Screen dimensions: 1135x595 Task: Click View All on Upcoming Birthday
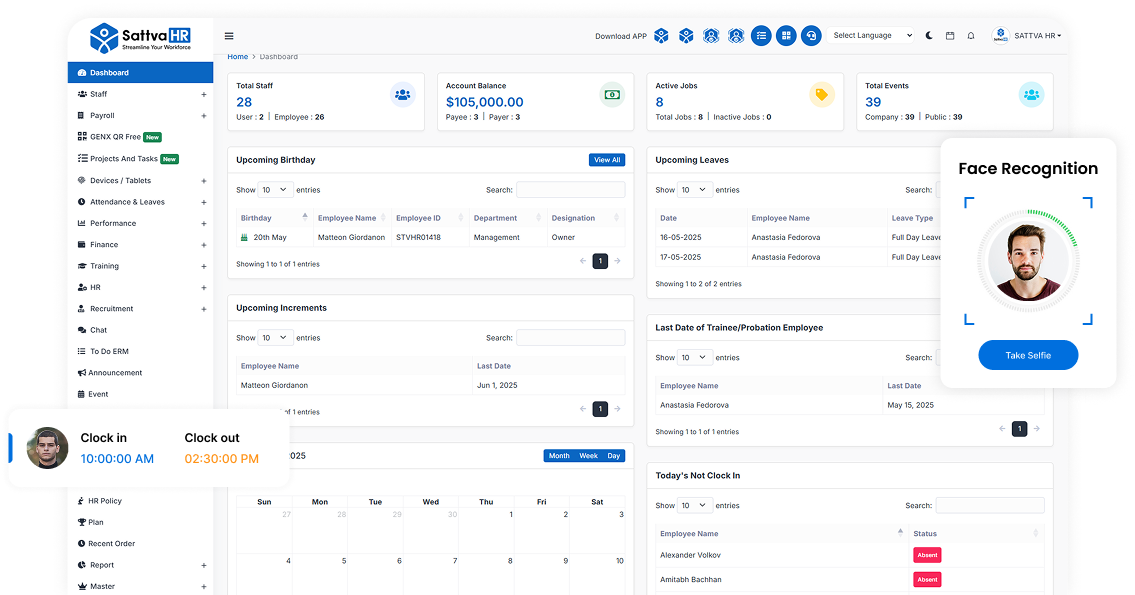pos(607,159)
